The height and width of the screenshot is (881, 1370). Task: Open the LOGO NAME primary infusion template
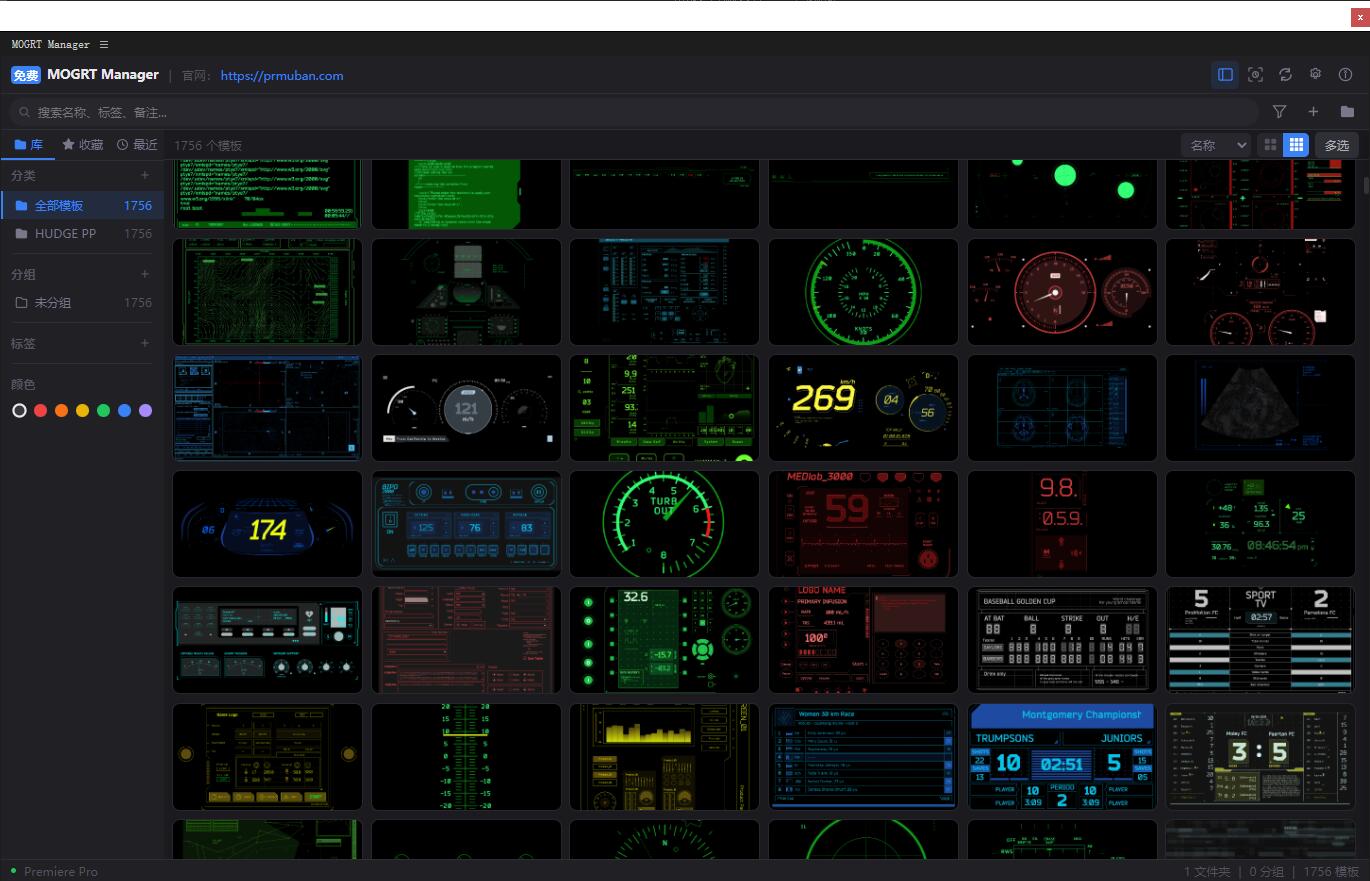point(863,640)
